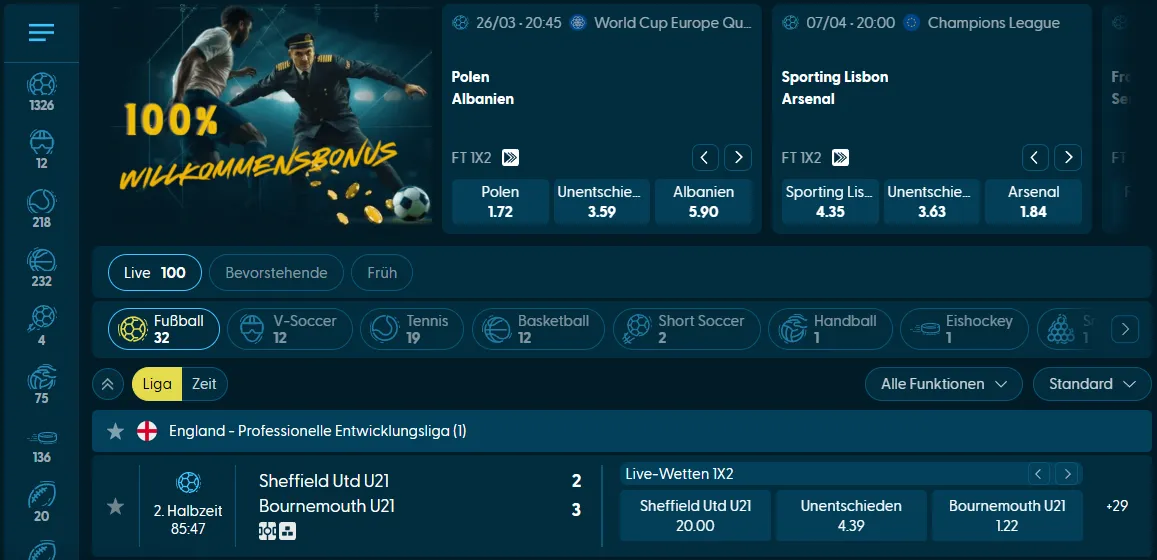The image size is (1157, 560).
Task: Switch to the Live 100 tab
Action: coord(155,272)
